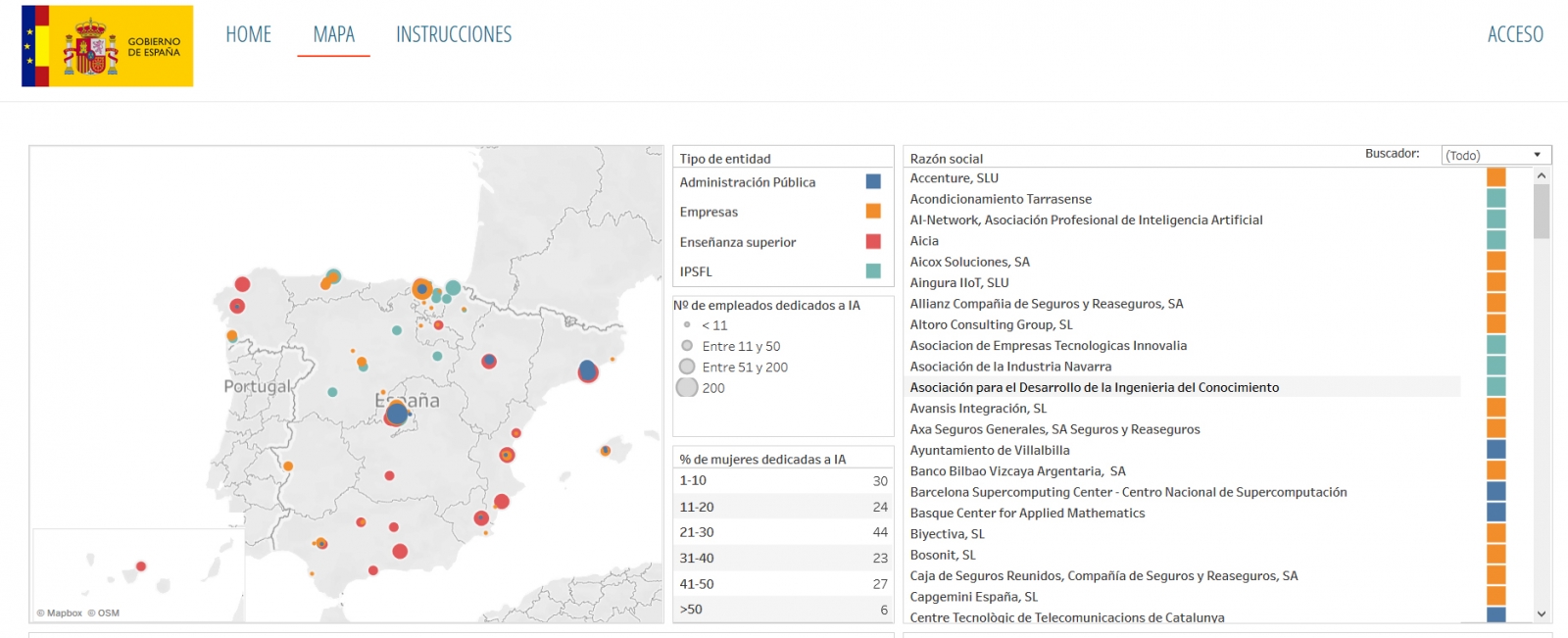Image resolution: width=1568 pixels, height=638 pixels.
Task: Select Asociacion de Empresas Tecnologicas Innovalia
Action: click(1048, 346)
